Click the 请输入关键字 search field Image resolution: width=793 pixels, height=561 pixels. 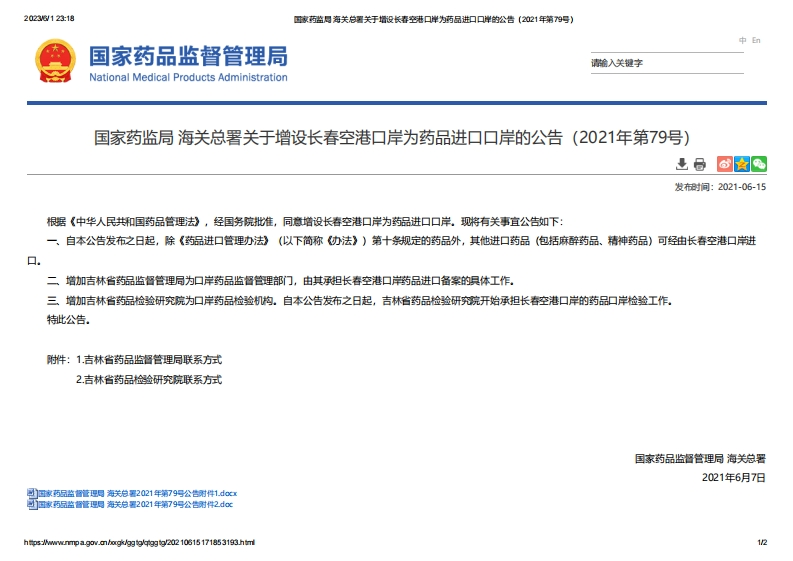click(665, 63)
